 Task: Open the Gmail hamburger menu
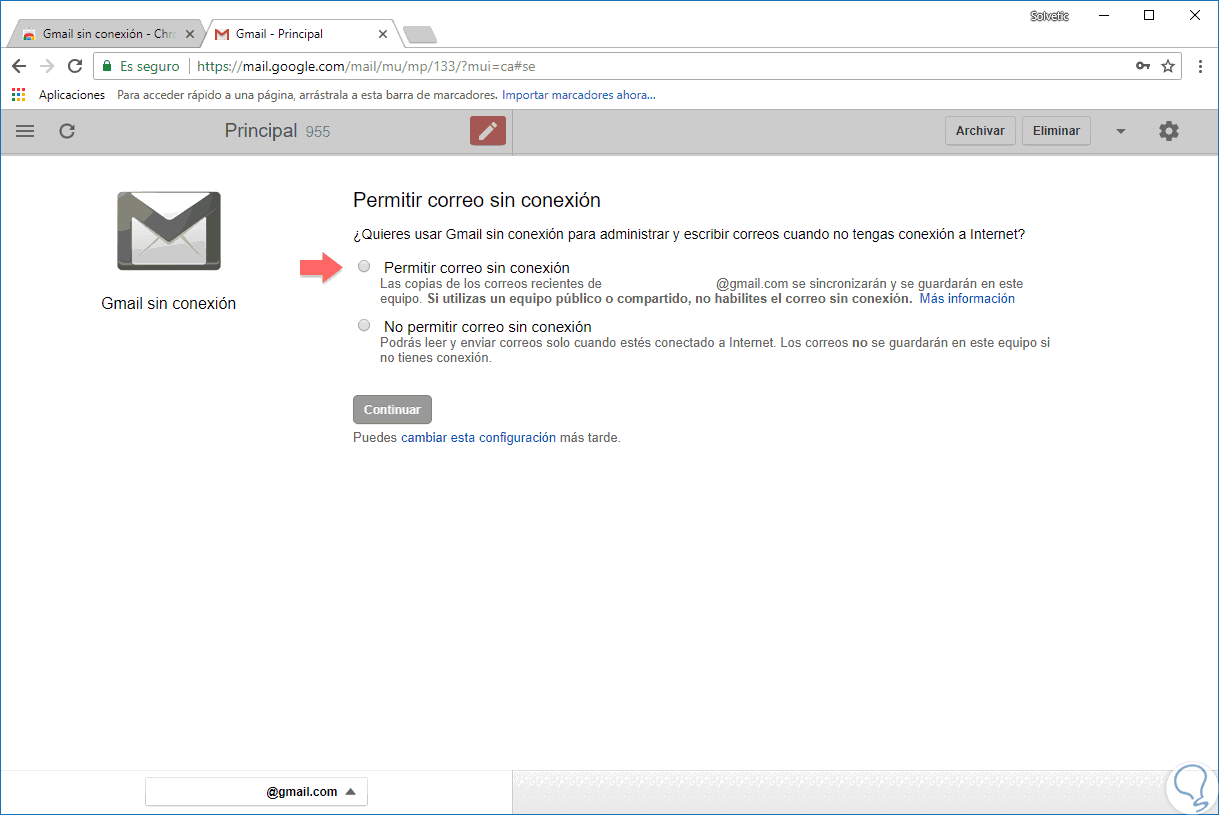(25, 131)
